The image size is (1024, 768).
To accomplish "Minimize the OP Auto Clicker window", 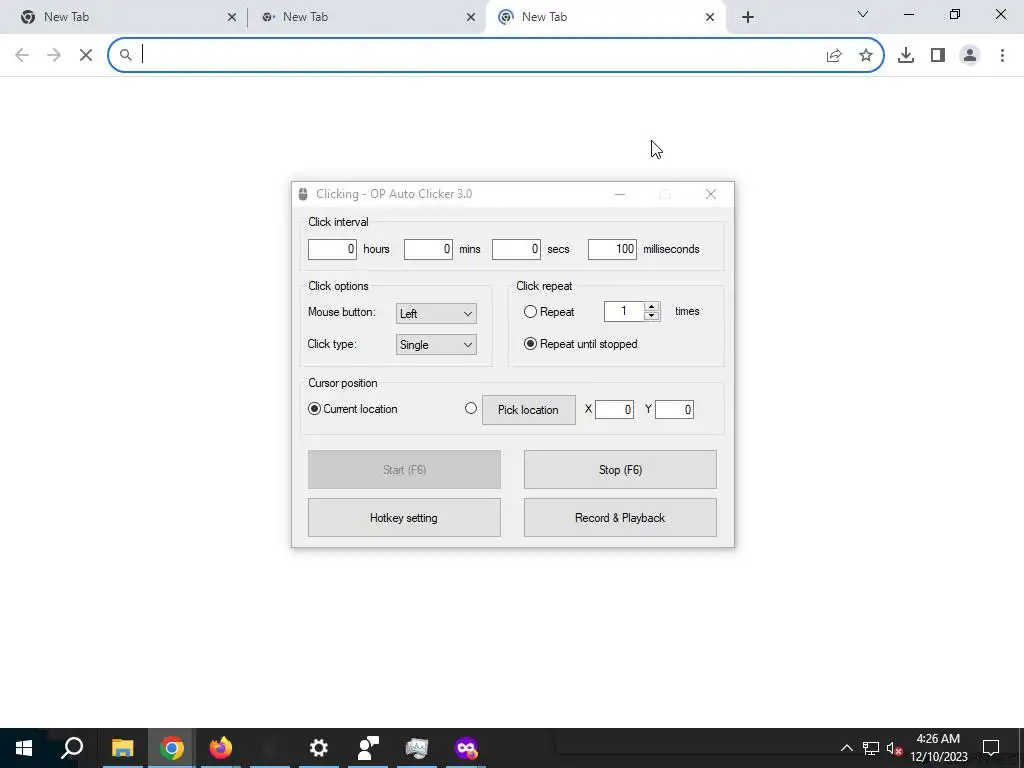I will tap(620, 195).
